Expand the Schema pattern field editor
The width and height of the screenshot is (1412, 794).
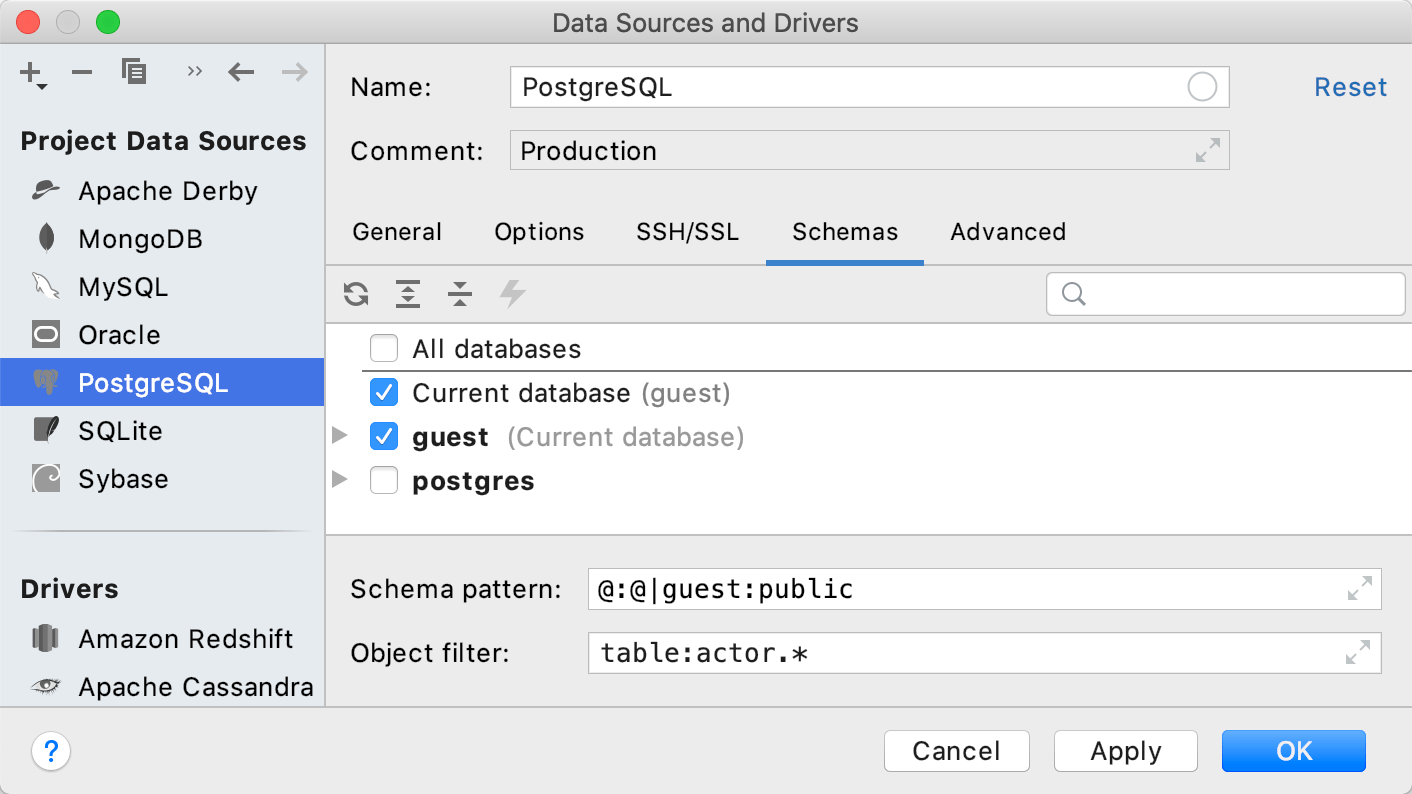(1358, 589)
